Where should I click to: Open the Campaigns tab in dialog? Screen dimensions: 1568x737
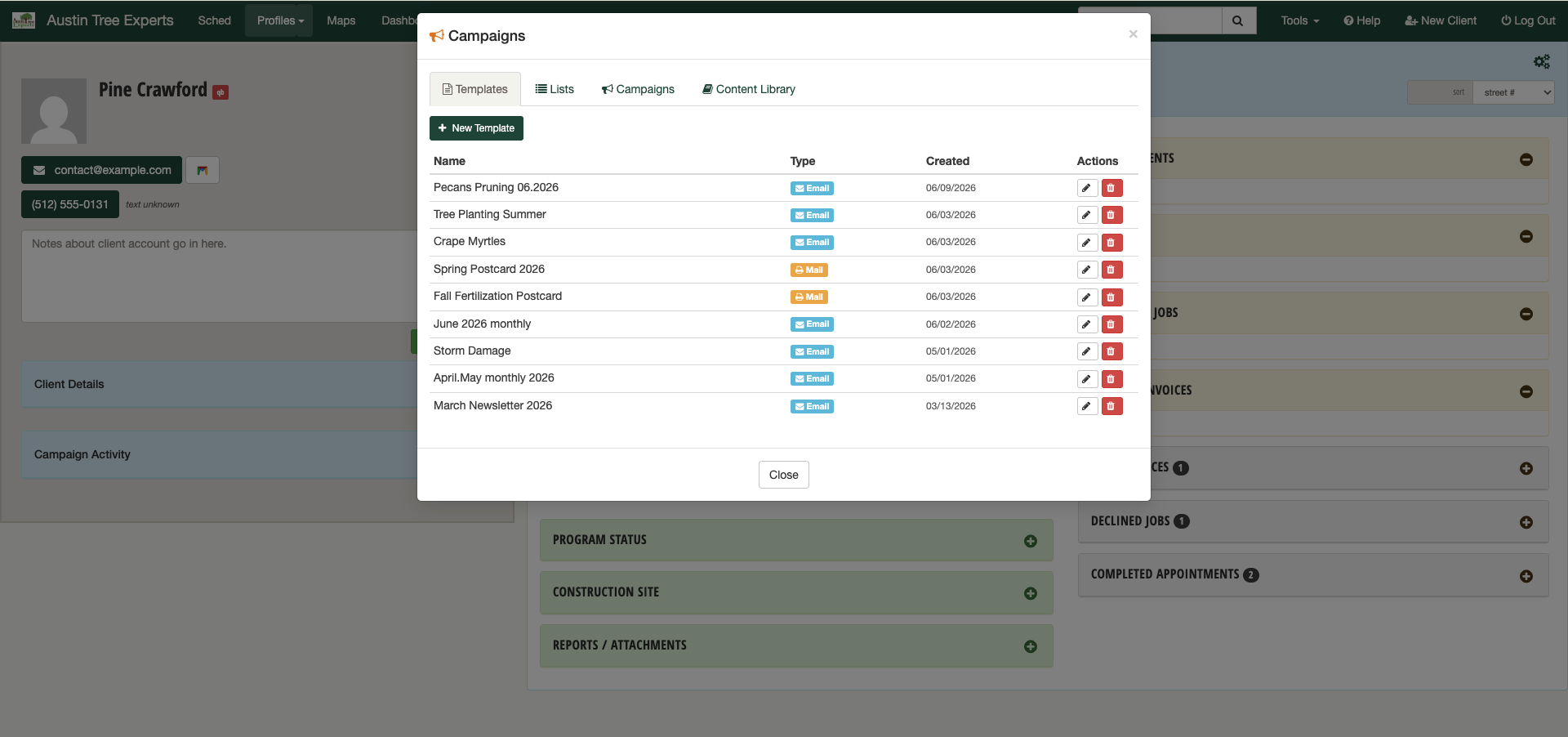638,89
